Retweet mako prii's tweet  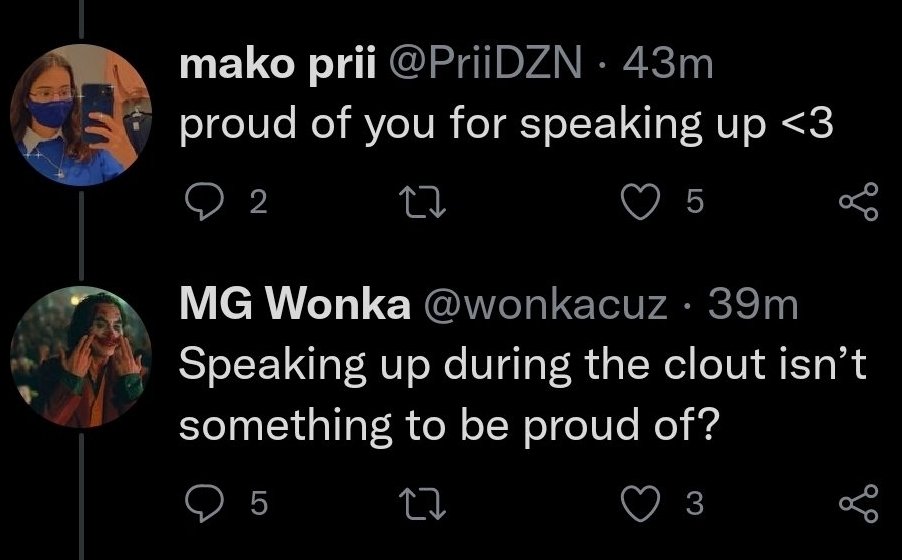(x=420, y=203)
